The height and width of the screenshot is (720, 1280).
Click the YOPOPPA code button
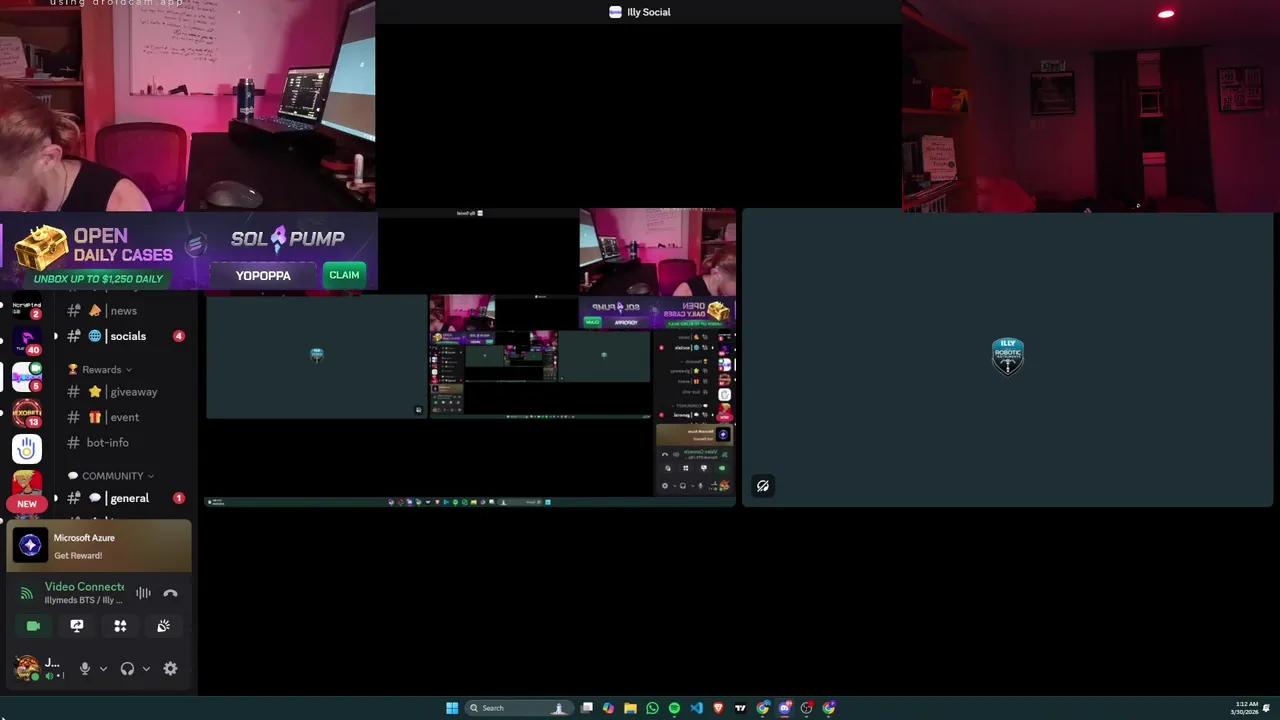click(x=263, y=275)
